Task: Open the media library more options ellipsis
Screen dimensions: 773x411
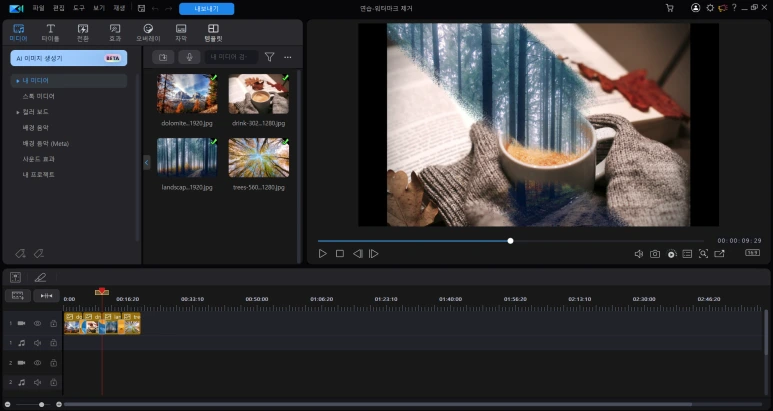Action: click(x=288, y=57)
